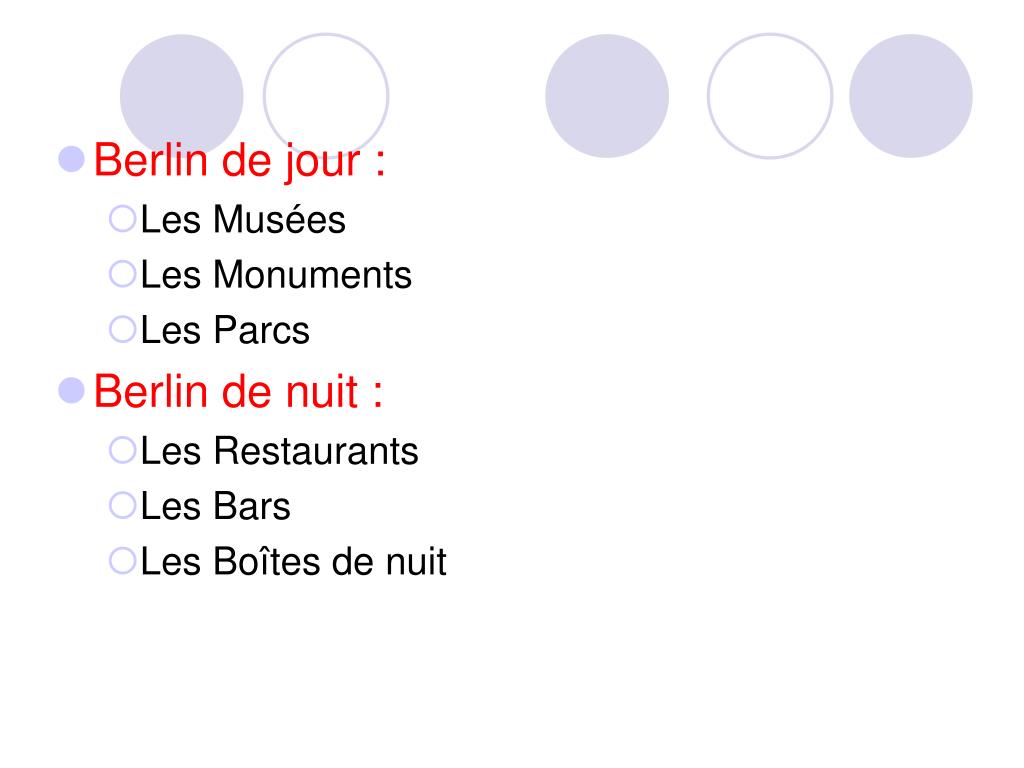Select the hollow bullet before Les Boîtes de nuit

(122, 560)
